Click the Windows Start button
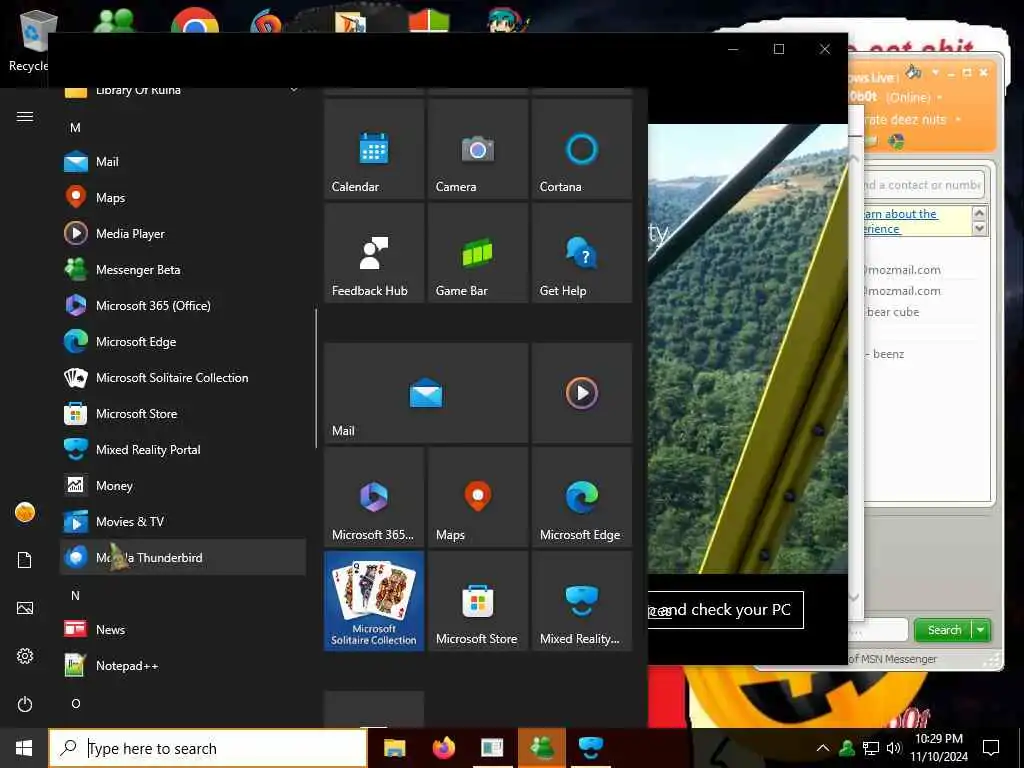1024x768 pixels. tap(24, 748)
